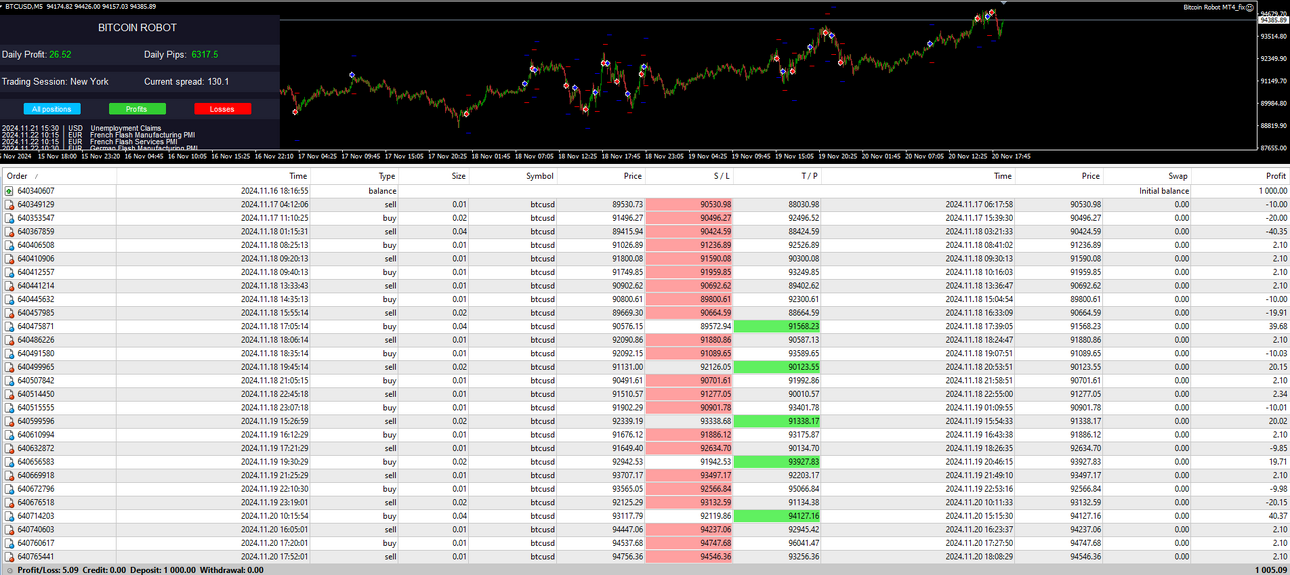Sort history by the Order column header
The image size is (1290, 575).
point(58,176)
